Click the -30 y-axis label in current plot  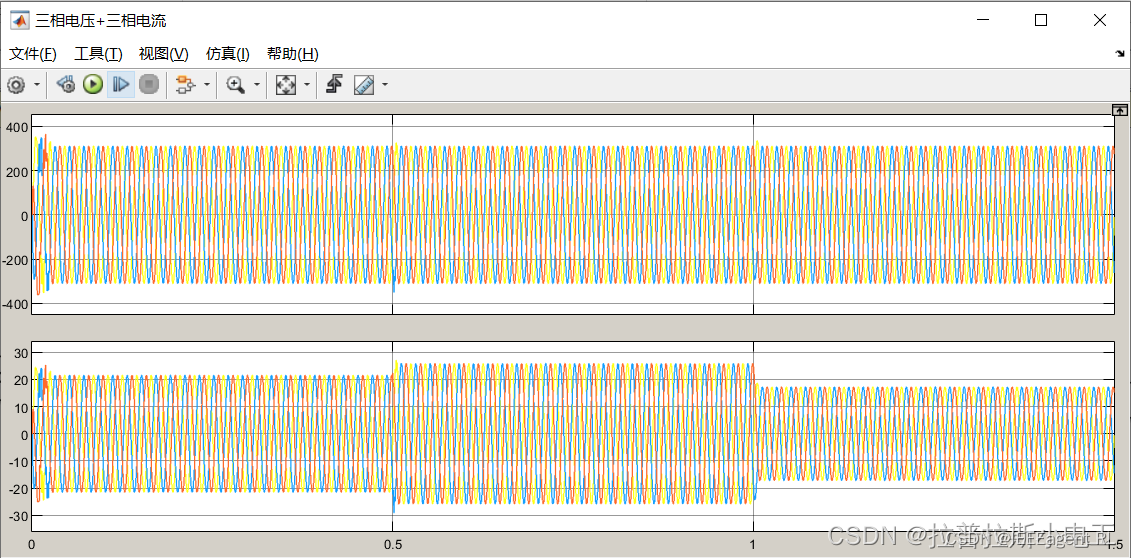[17, 516]
